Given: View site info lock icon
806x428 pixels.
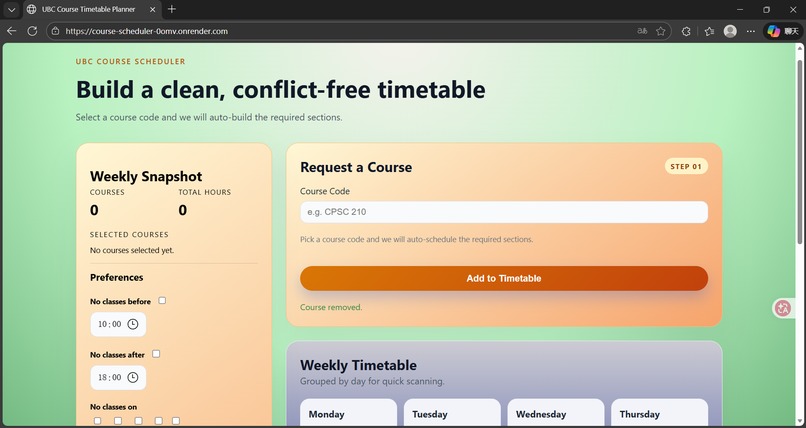Looking at the screenshot, I should 56,31.
